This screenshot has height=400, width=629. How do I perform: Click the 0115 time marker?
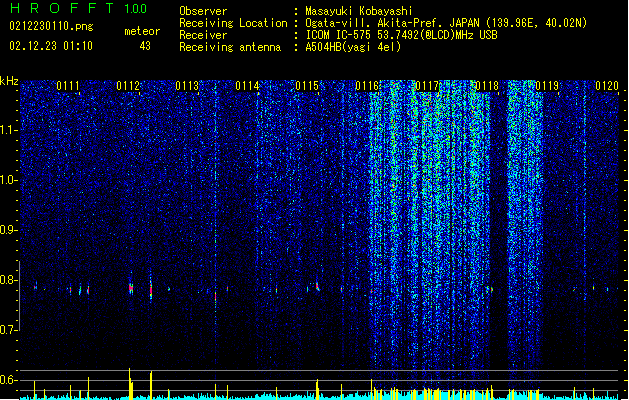click(307, 86)
